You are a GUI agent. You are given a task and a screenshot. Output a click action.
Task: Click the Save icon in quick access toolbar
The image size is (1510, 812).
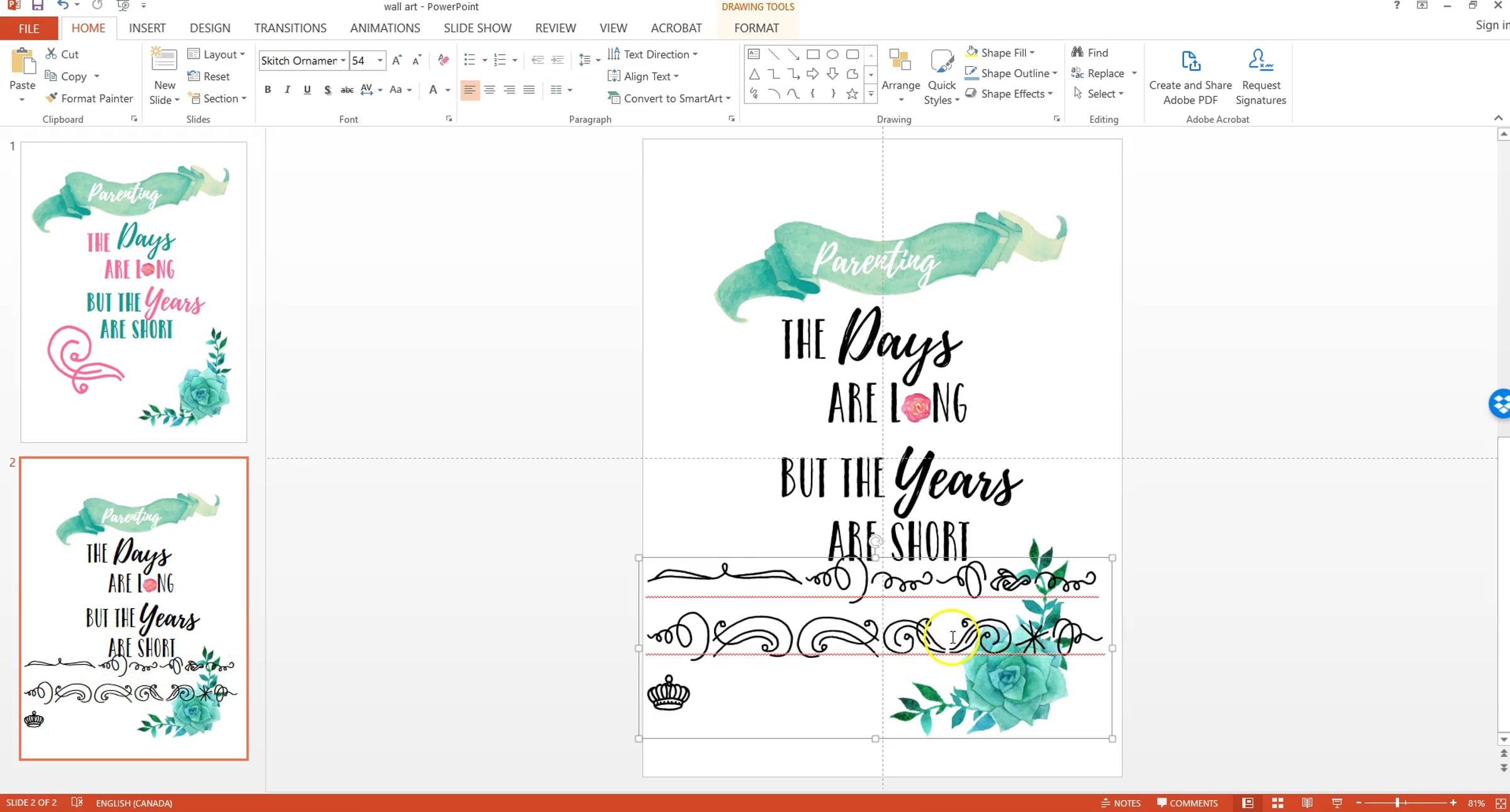[37, 6]
